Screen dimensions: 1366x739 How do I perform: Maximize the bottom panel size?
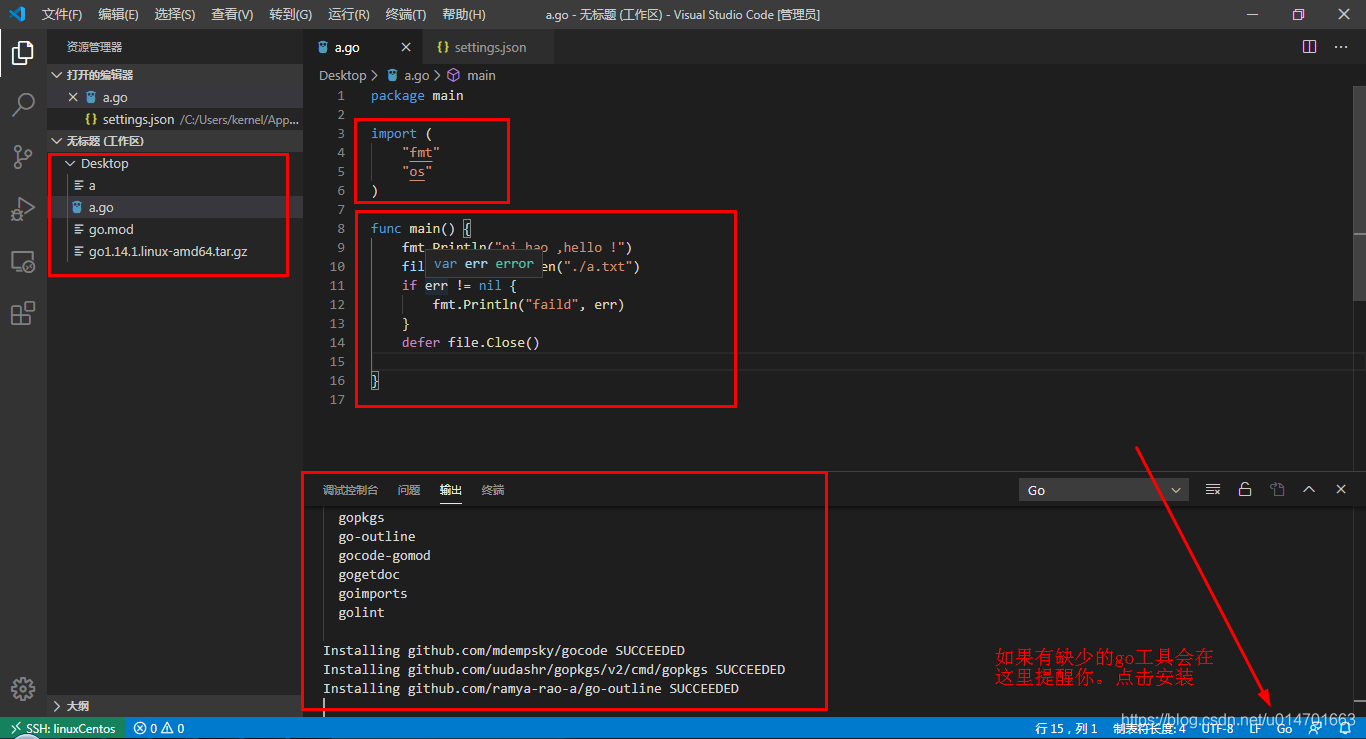point(1309,489)
